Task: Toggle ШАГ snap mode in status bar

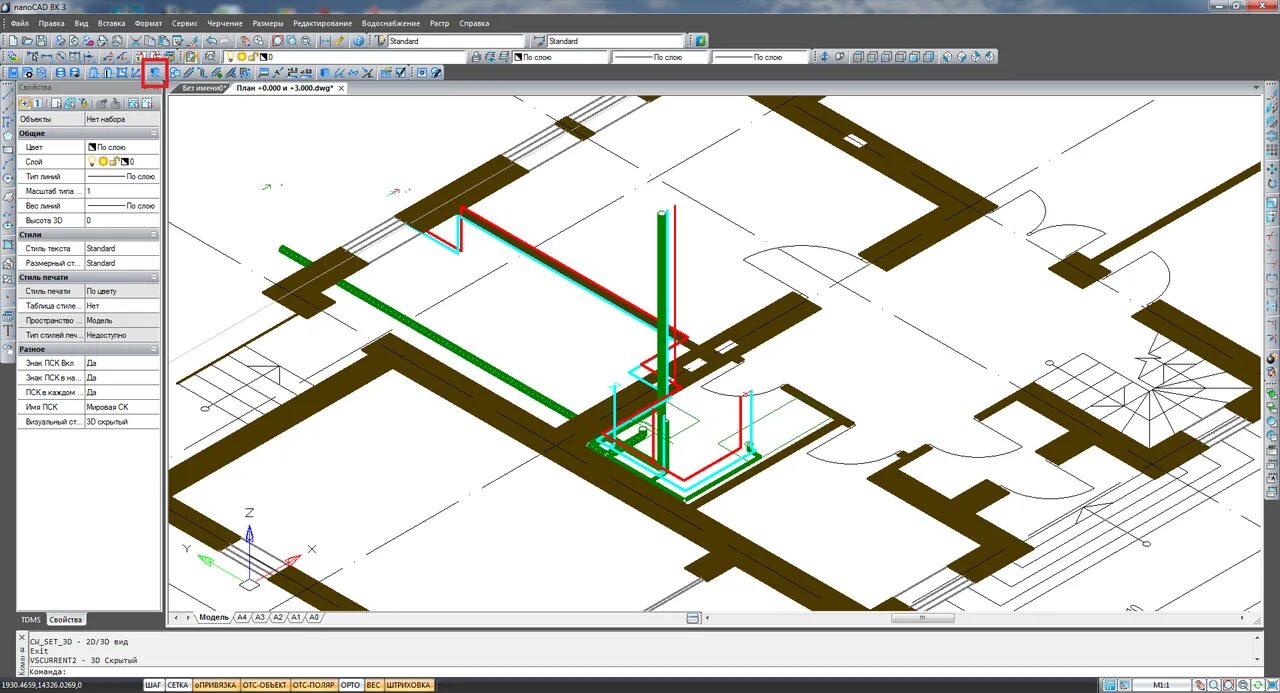Action: 153,685
